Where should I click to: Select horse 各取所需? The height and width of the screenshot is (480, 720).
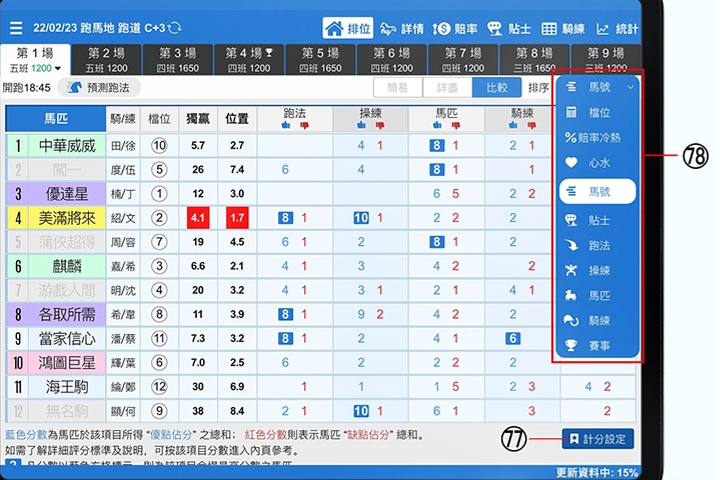point(67,314)
